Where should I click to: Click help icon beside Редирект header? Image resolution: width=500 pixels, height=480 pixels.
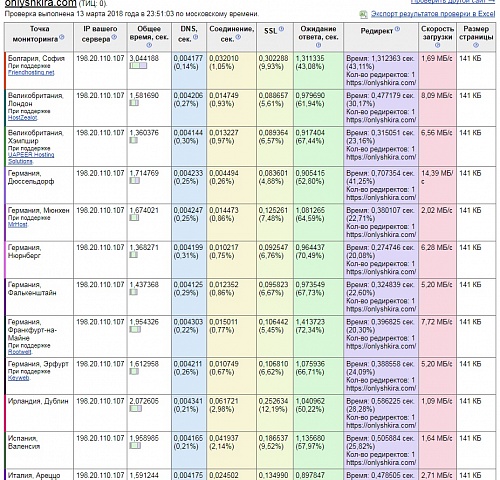coord(397,29)
